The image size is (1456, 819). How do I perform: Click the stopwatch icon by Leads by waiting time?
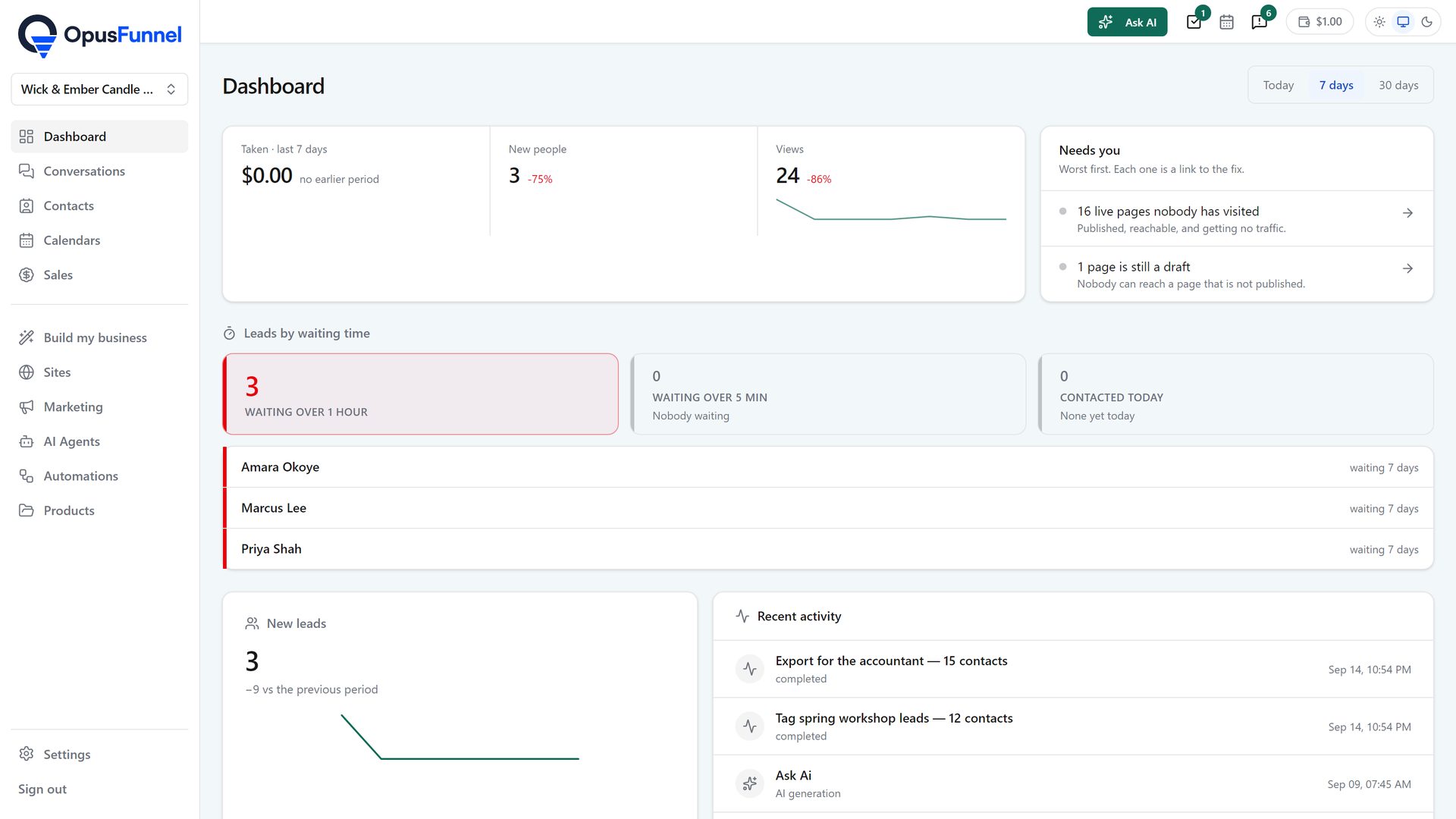pos(229,334)
